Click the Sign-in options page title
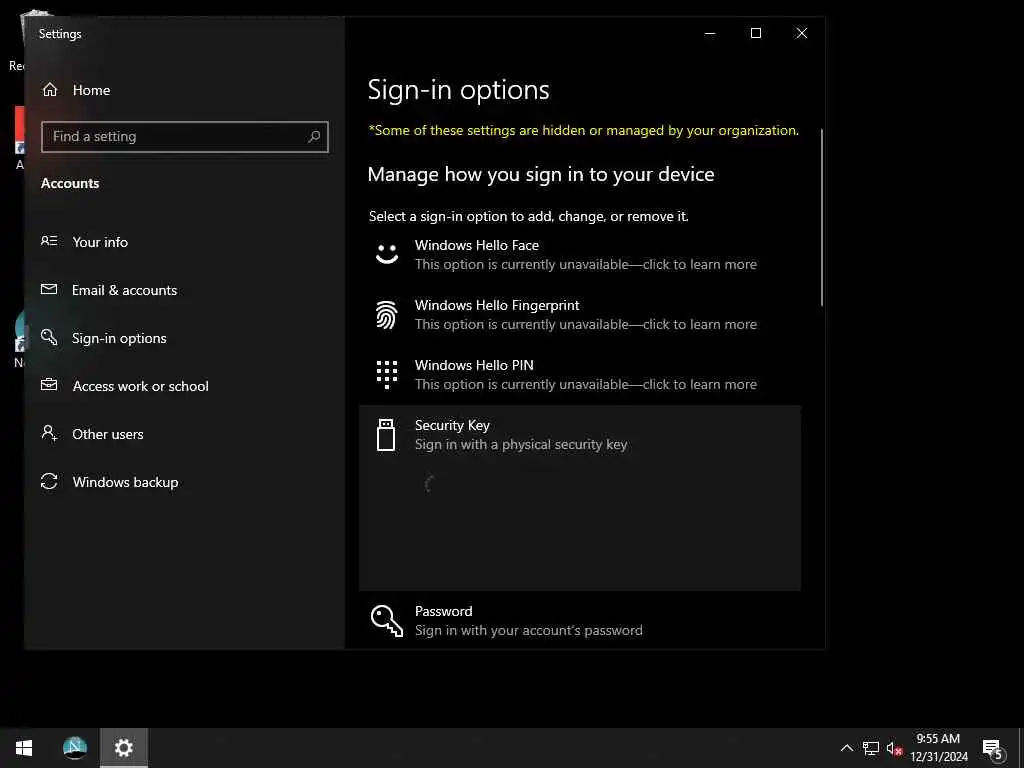1024x768 pixels. point(458,90)
